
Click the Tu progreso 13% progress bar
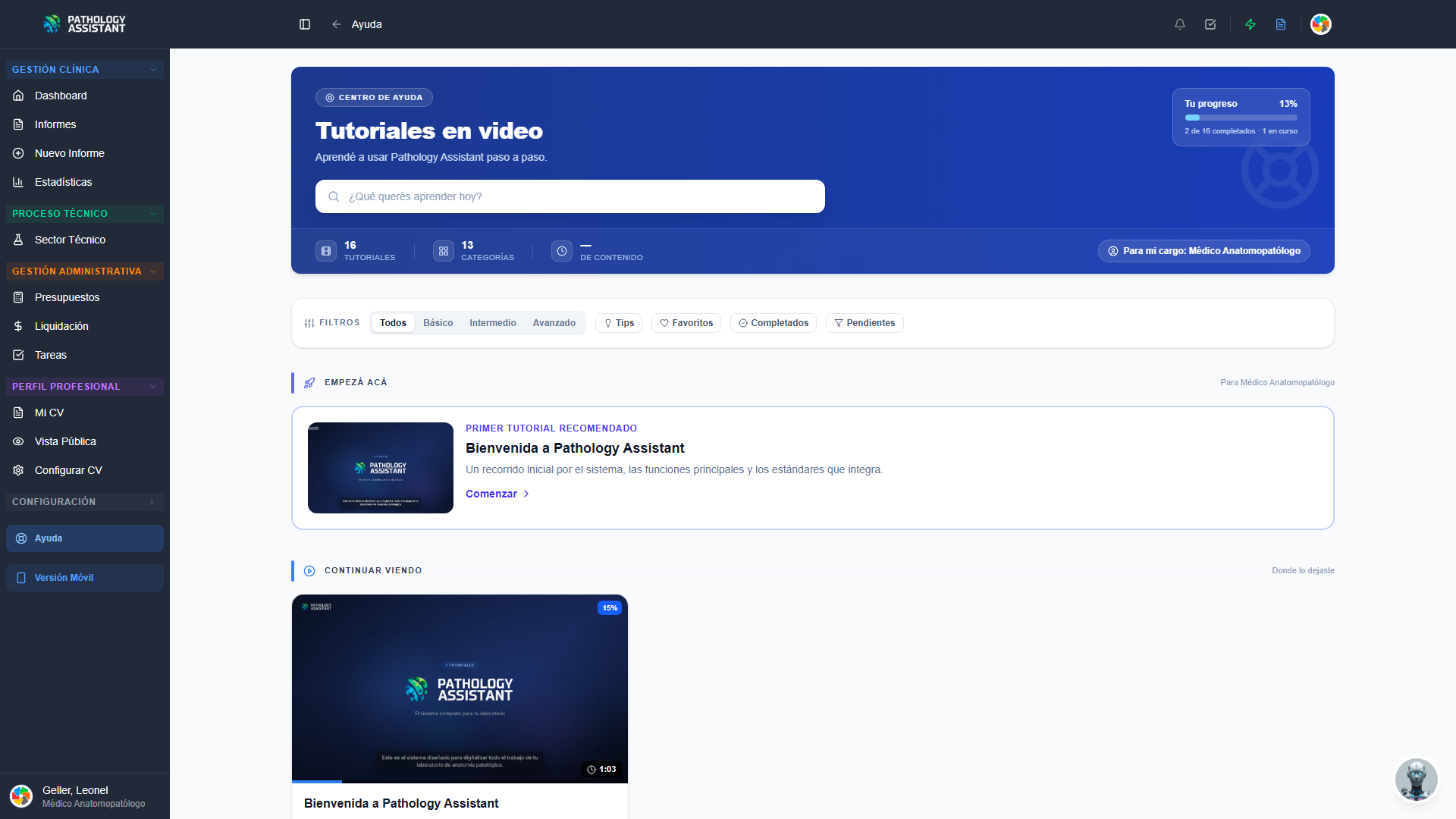coord(1241,118)
